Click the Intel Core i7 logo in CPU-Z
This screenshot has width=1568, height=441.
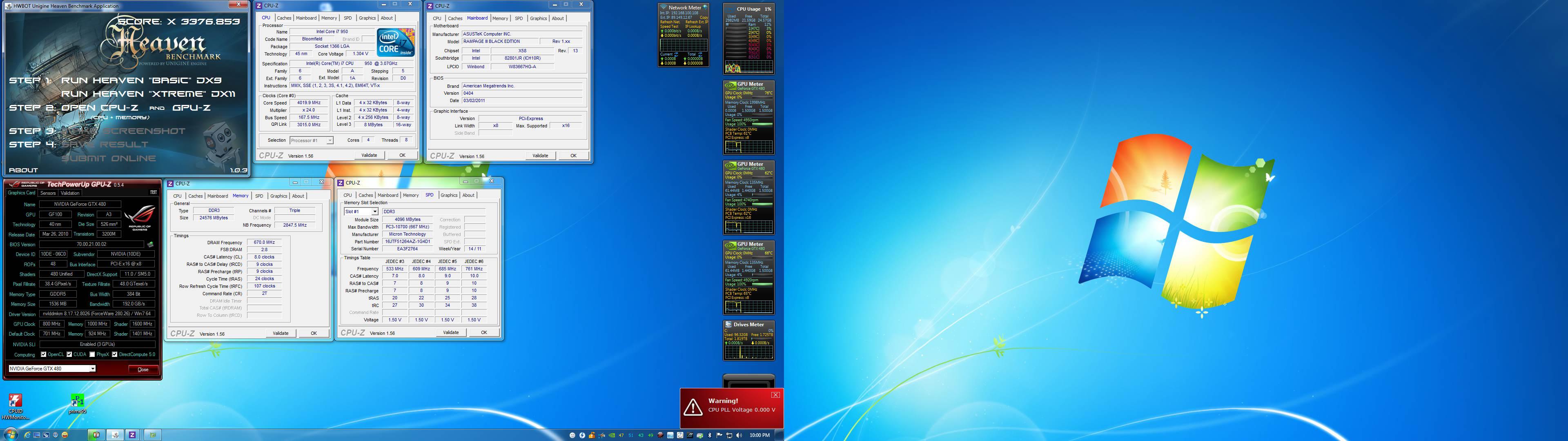pos(396,42)
